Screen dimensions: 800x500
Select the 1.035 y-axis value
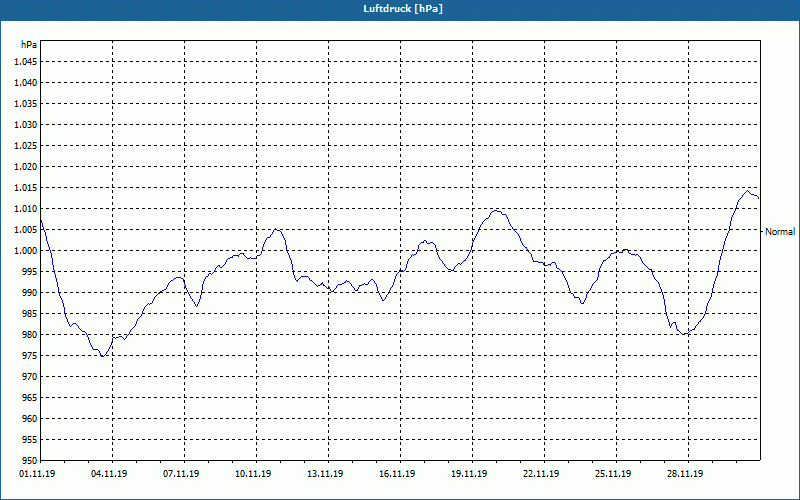[x=27, y=104]
